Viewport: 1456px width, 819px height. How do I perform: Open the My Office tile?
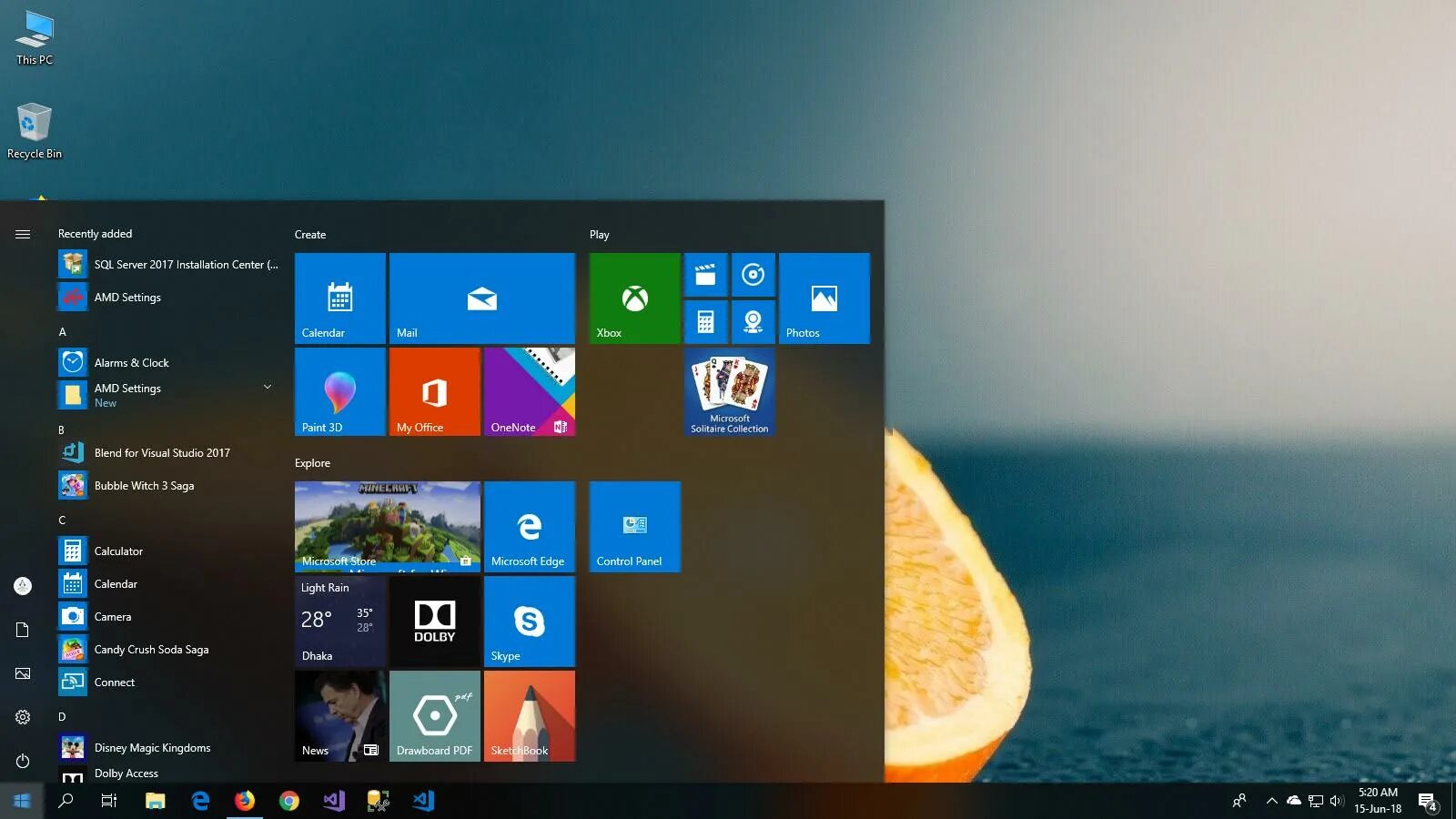coord(435,392)
